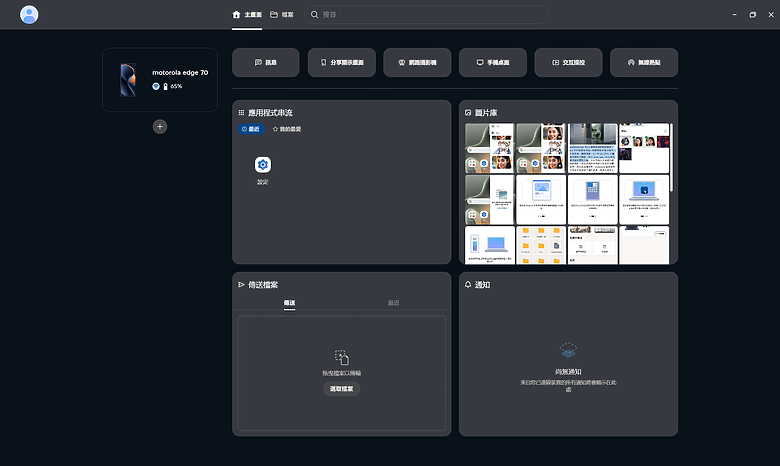Open the 訊息 messages feature
The image size is (780, 466).
(266, 62)
